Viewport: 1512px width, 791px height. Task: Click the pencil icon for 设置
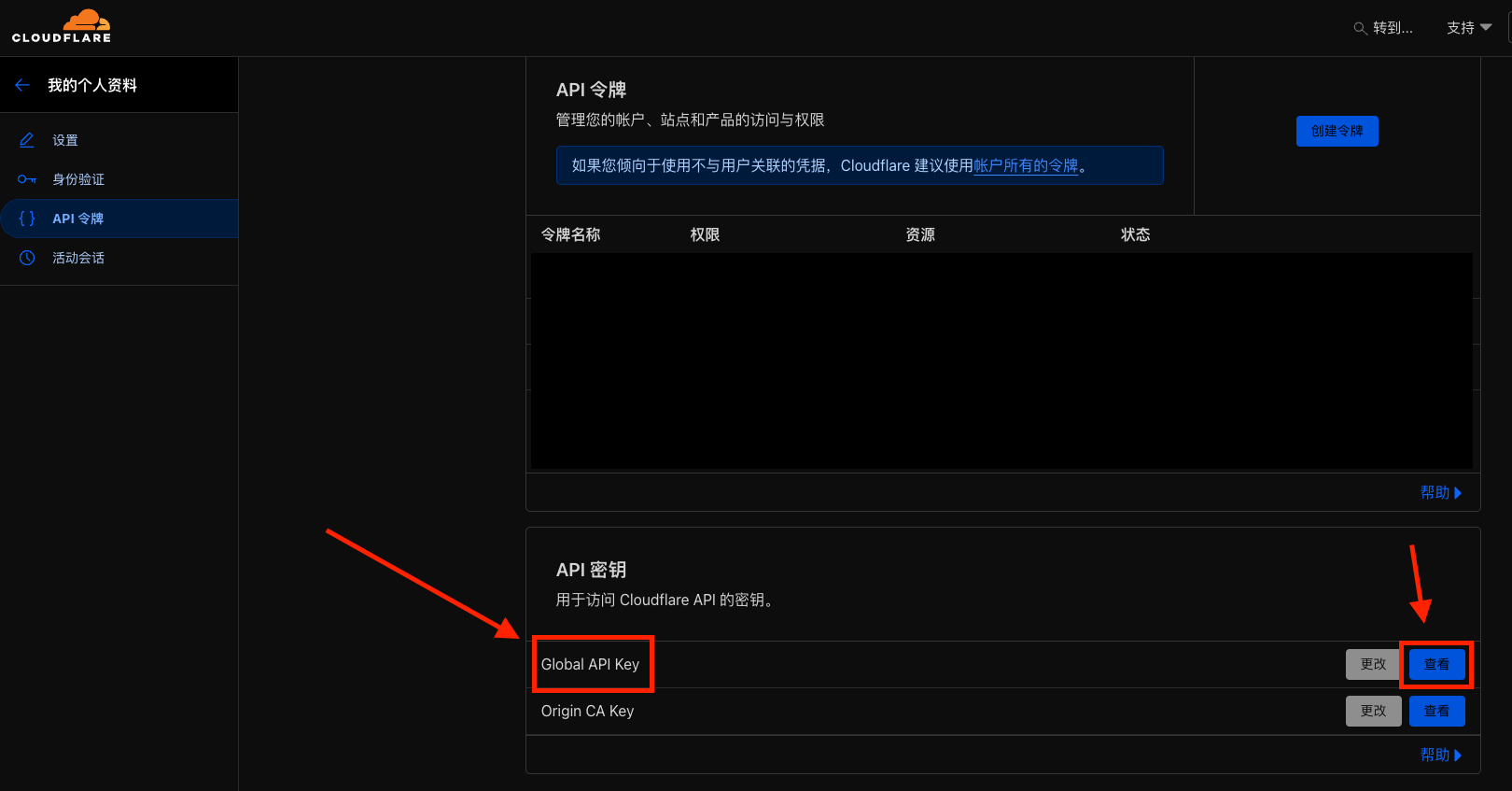[27, 140]
